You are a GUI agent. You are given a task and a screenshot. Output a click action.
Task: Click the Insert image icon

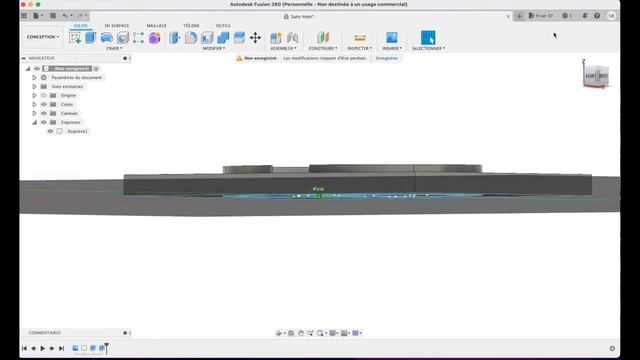tap(392, 38)
